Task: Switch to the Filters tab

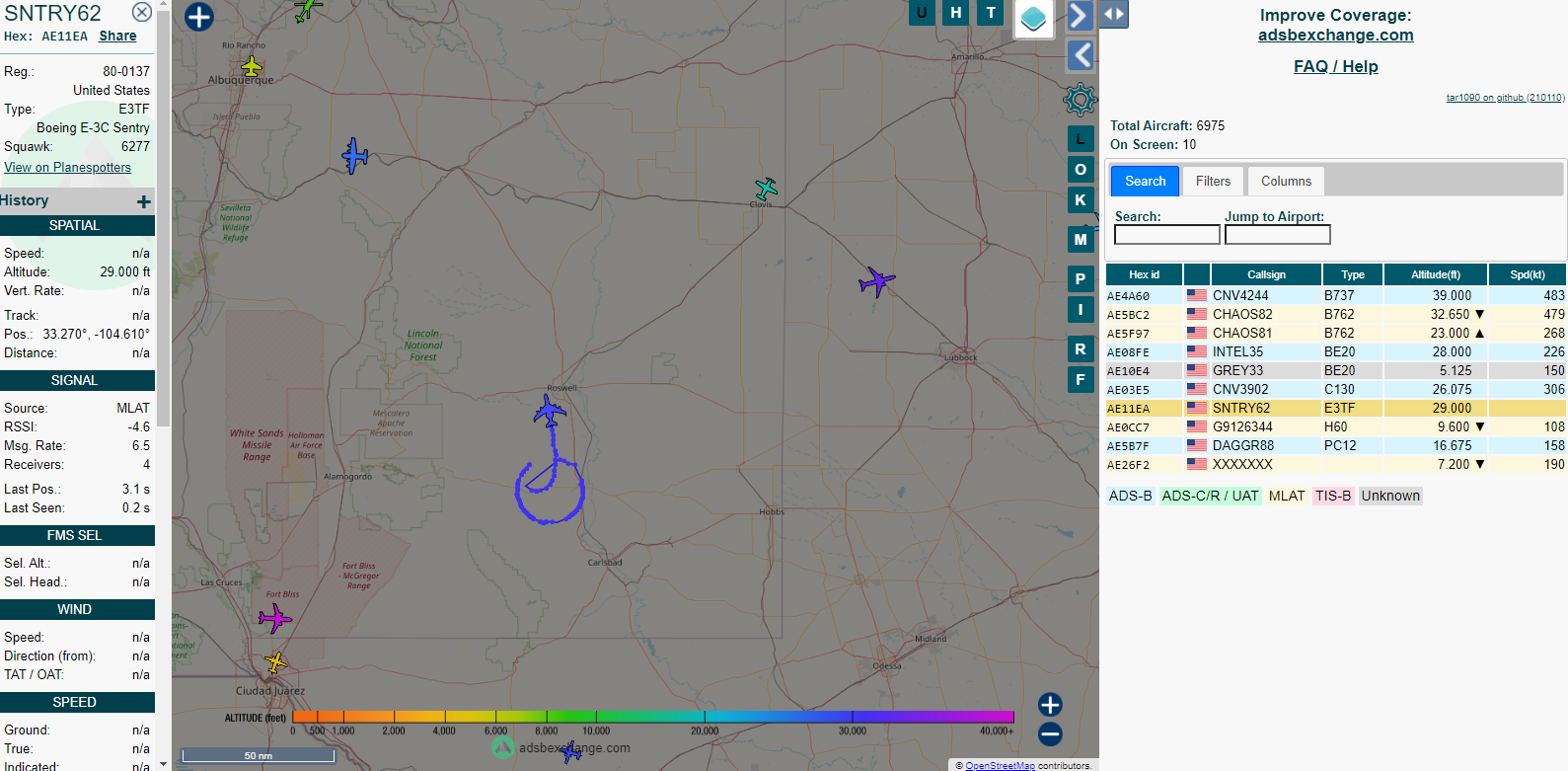Action: (x=1213, y=181)
